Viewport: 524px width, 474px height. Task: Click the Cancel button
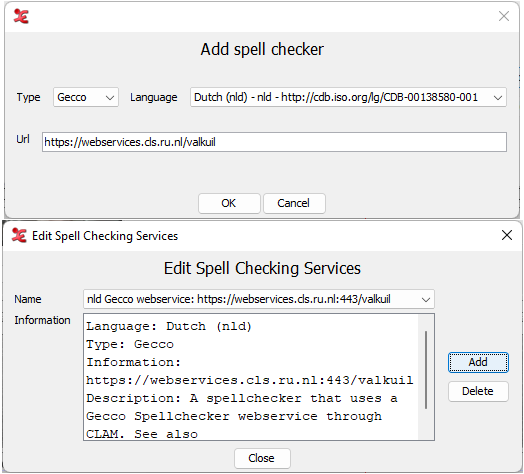click(x=294, y=203)
